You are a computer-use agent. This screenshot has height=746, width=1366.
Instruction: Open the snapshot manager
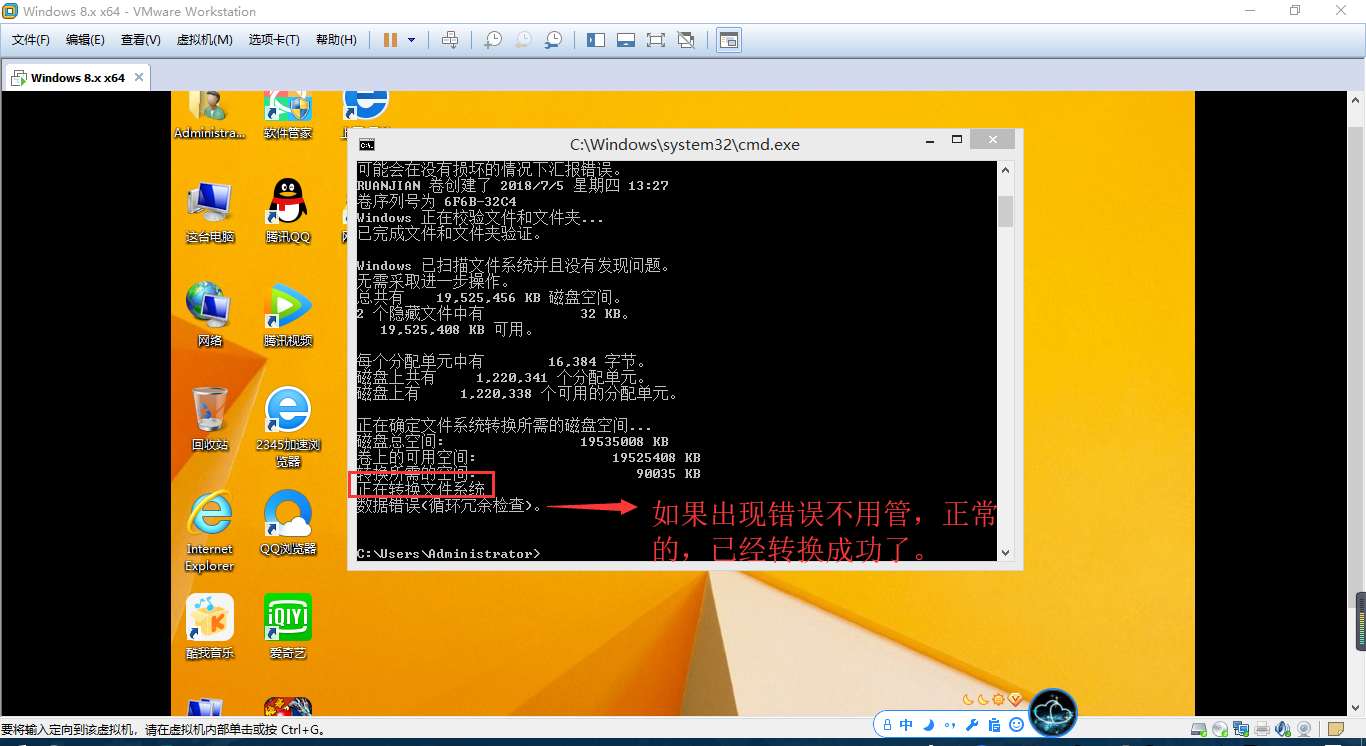[553, 40]
